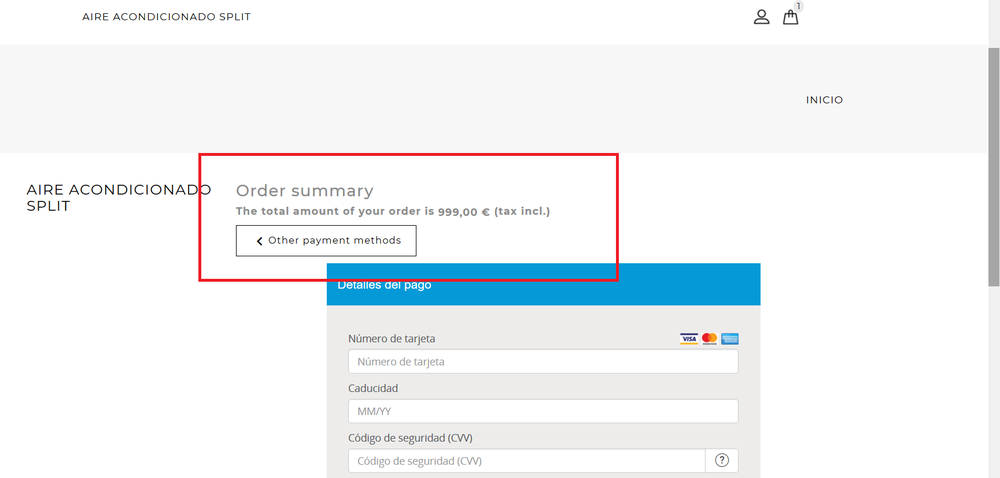Click the Visa card logo
Image resolution: width=1000 pixels, height=478 pixels.
tap(689, 339)
